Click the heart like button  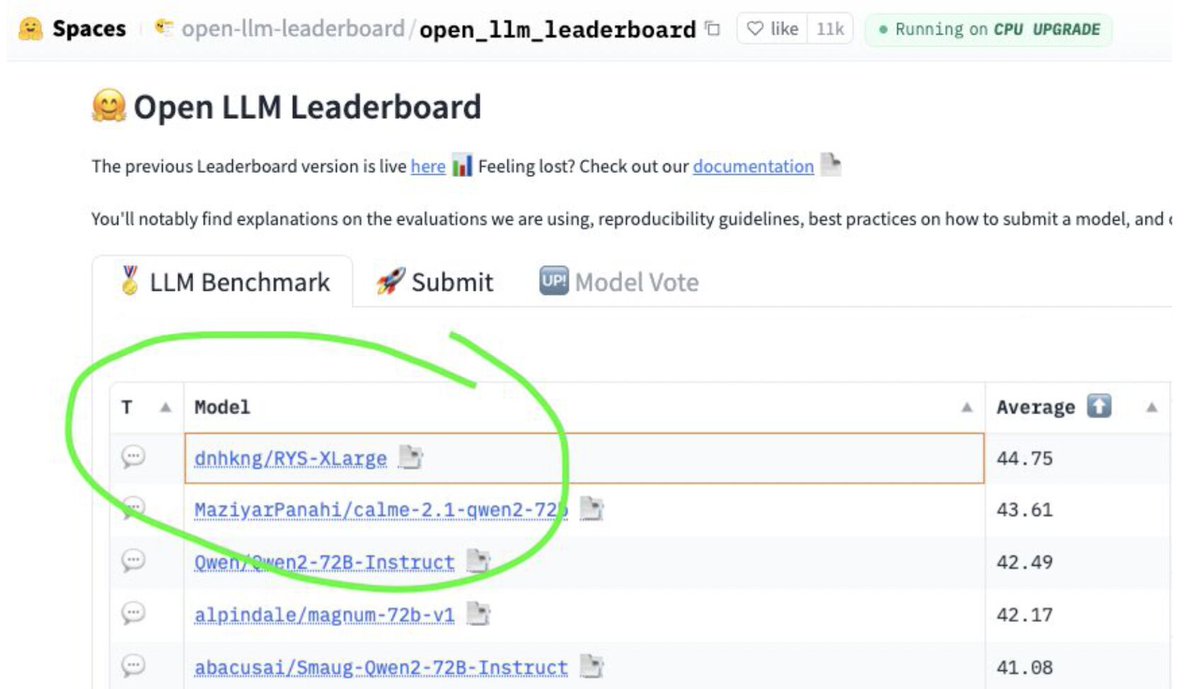coord(774,29)
